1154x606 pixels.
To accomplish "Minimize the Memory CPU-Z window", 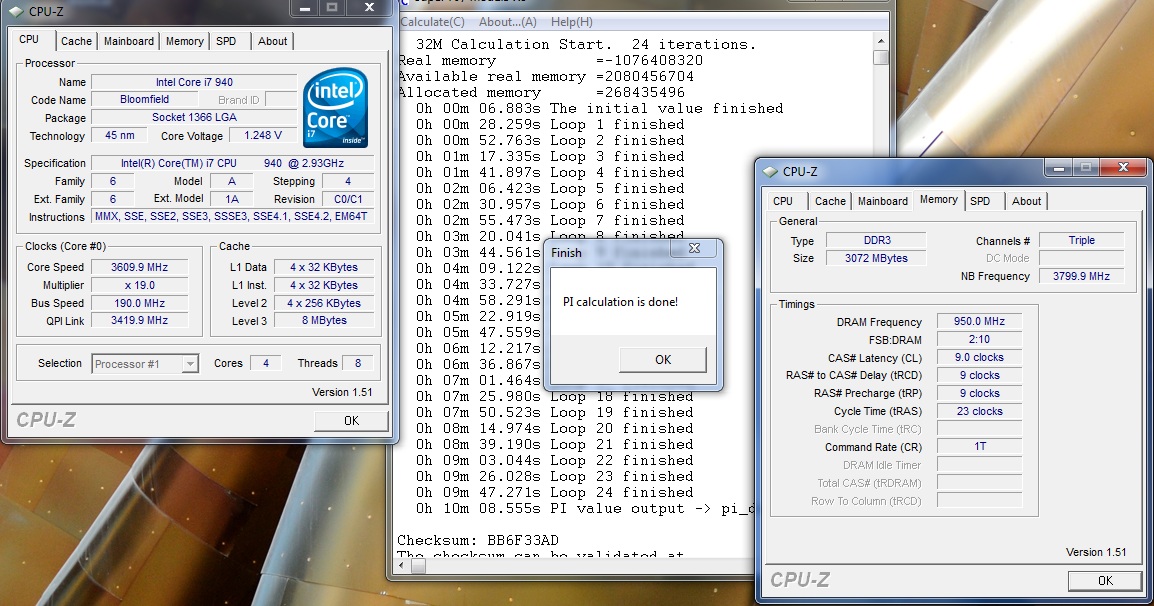I will click(x=1059, y=168).
